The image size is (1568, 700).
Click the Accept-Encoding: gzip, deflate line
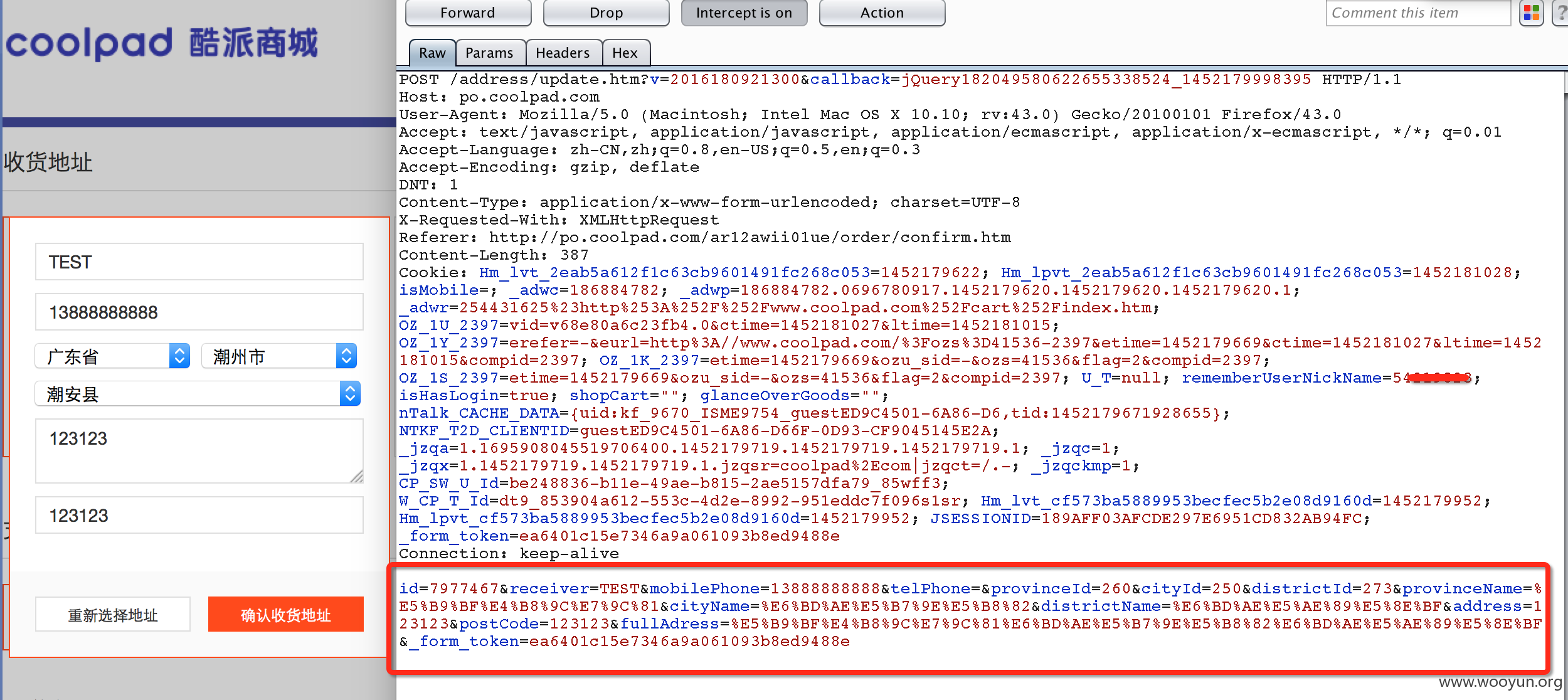click(549, 167)
